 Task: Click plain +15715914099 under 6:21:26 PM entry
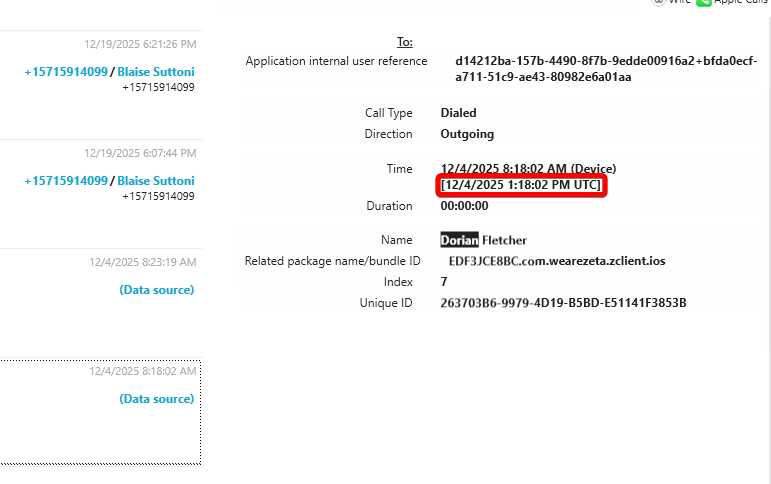(158, 88)
